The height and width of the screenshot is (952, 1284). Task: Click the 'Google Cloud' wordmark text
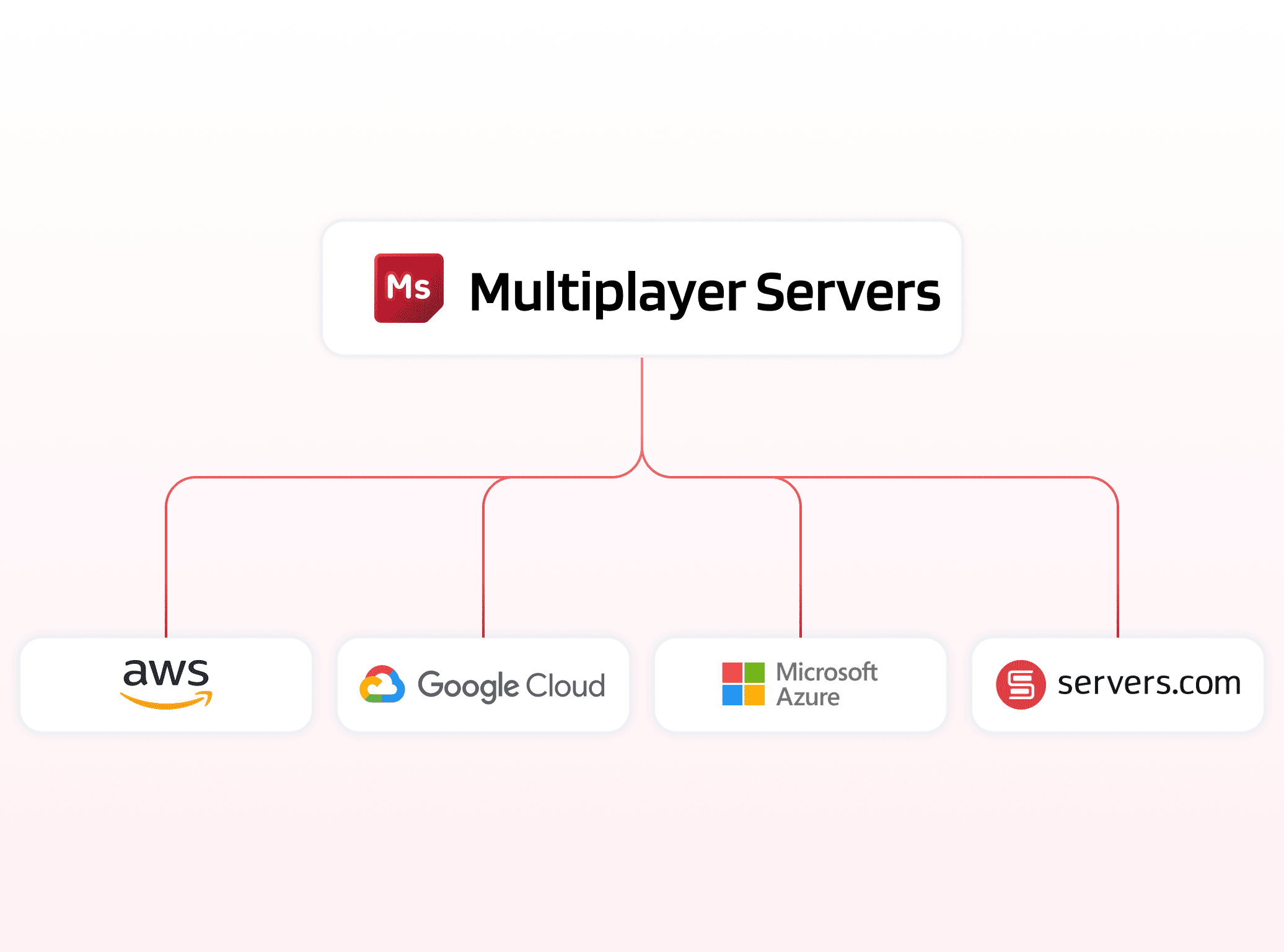pos(511,685)
